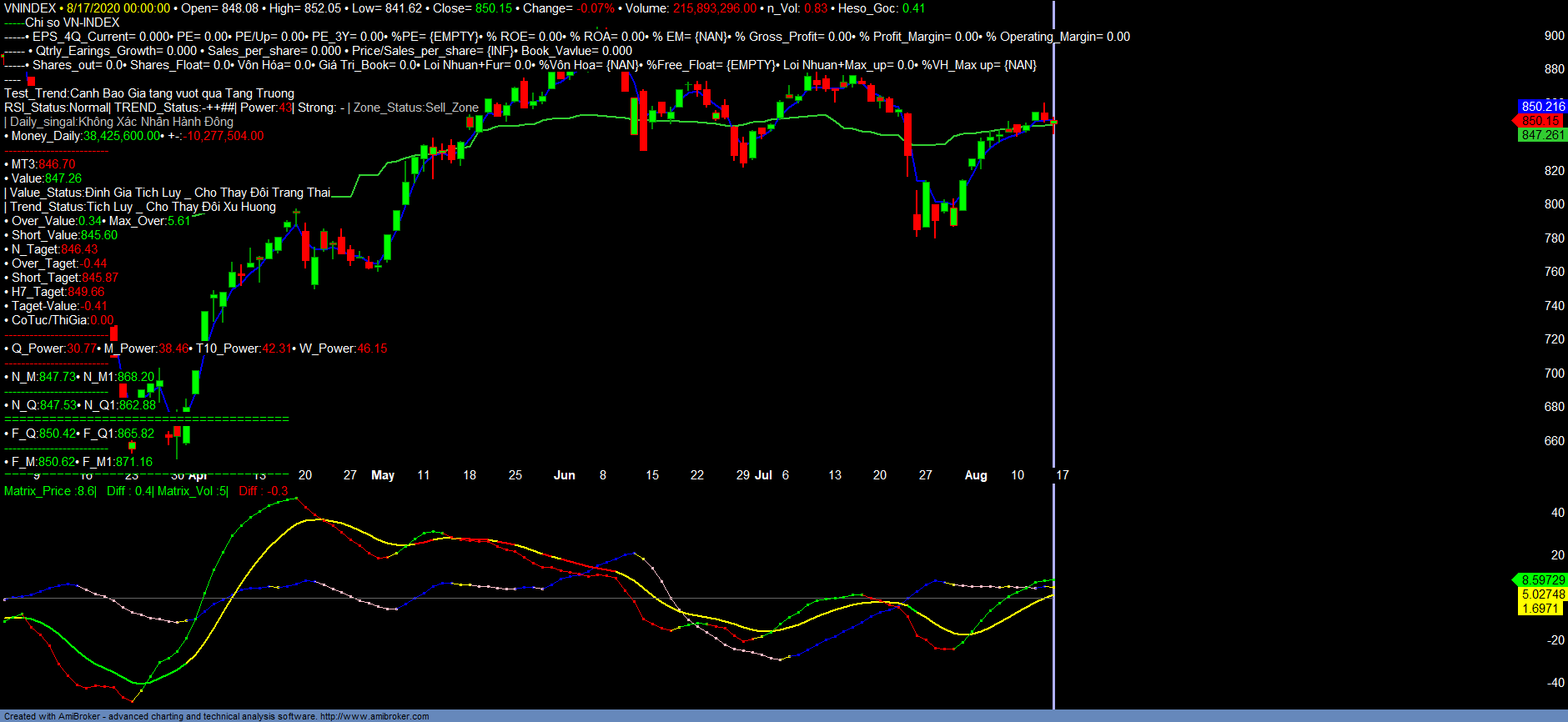Select the Aug label on date axis
Viewport: 1568px width, 722px height.
click(x=976, y=475)
